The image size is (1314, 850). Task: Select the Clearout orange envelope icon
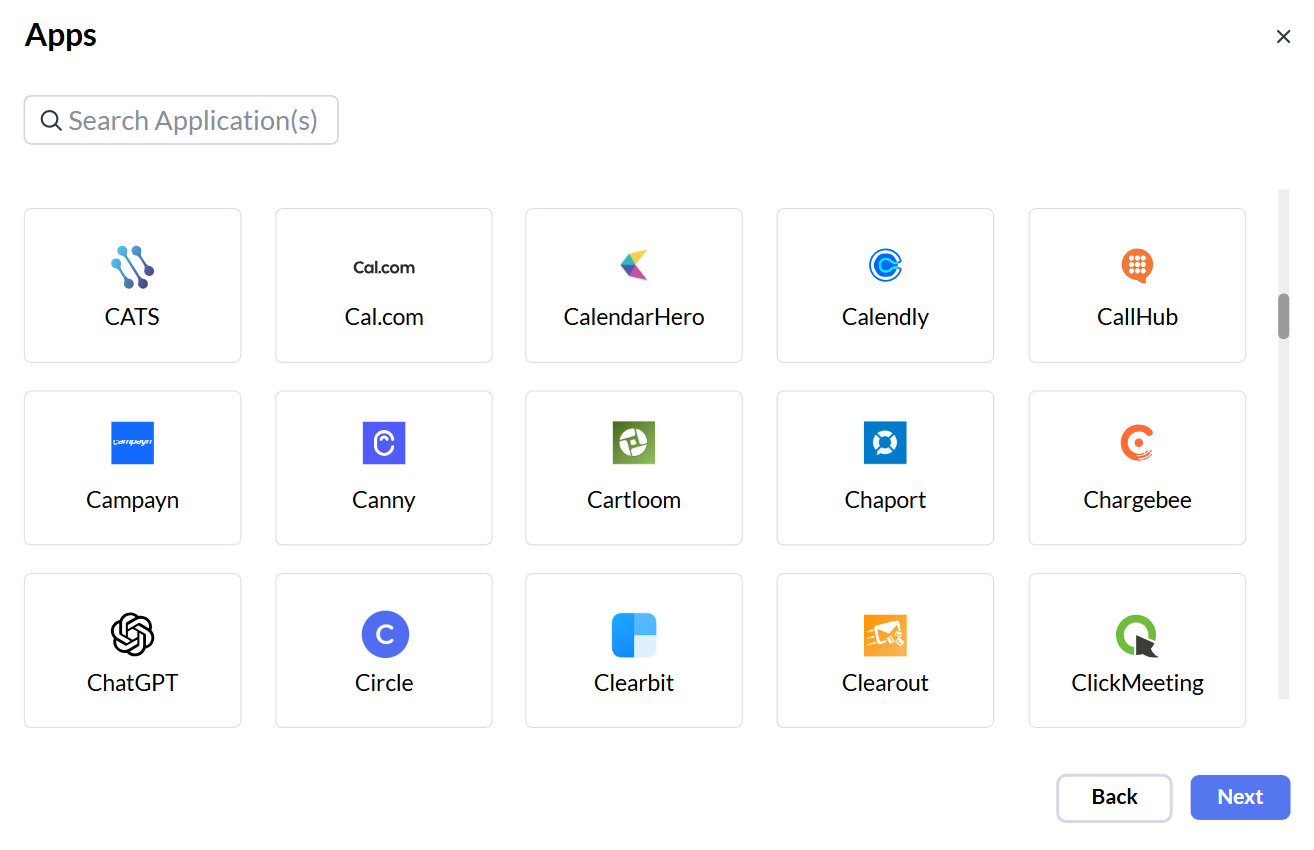(x=885, y=635)
